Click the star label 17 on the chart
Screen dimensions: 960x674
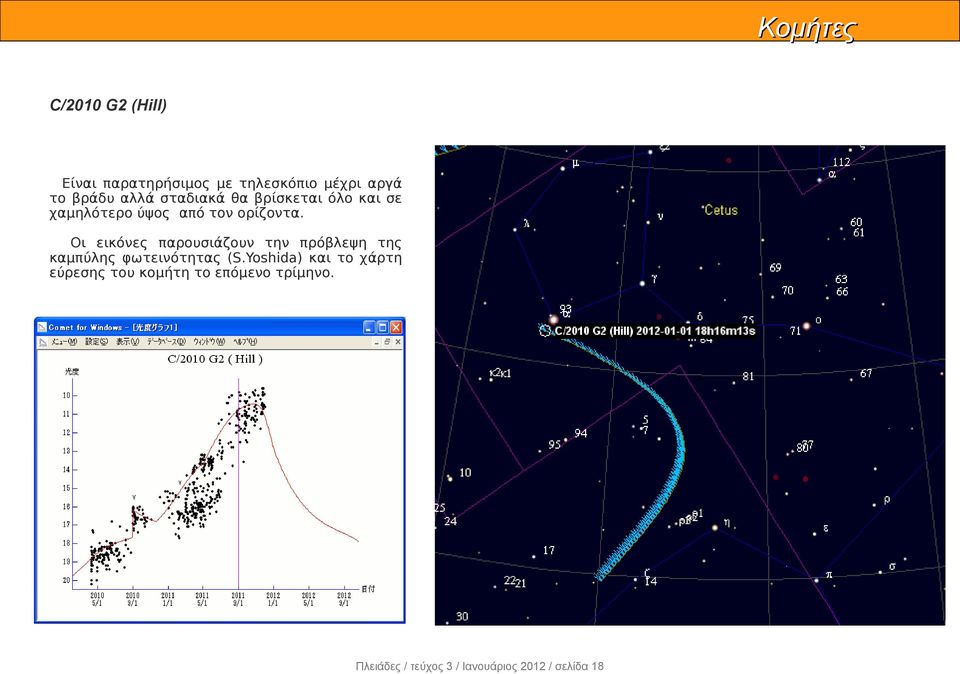coord(549,550)
